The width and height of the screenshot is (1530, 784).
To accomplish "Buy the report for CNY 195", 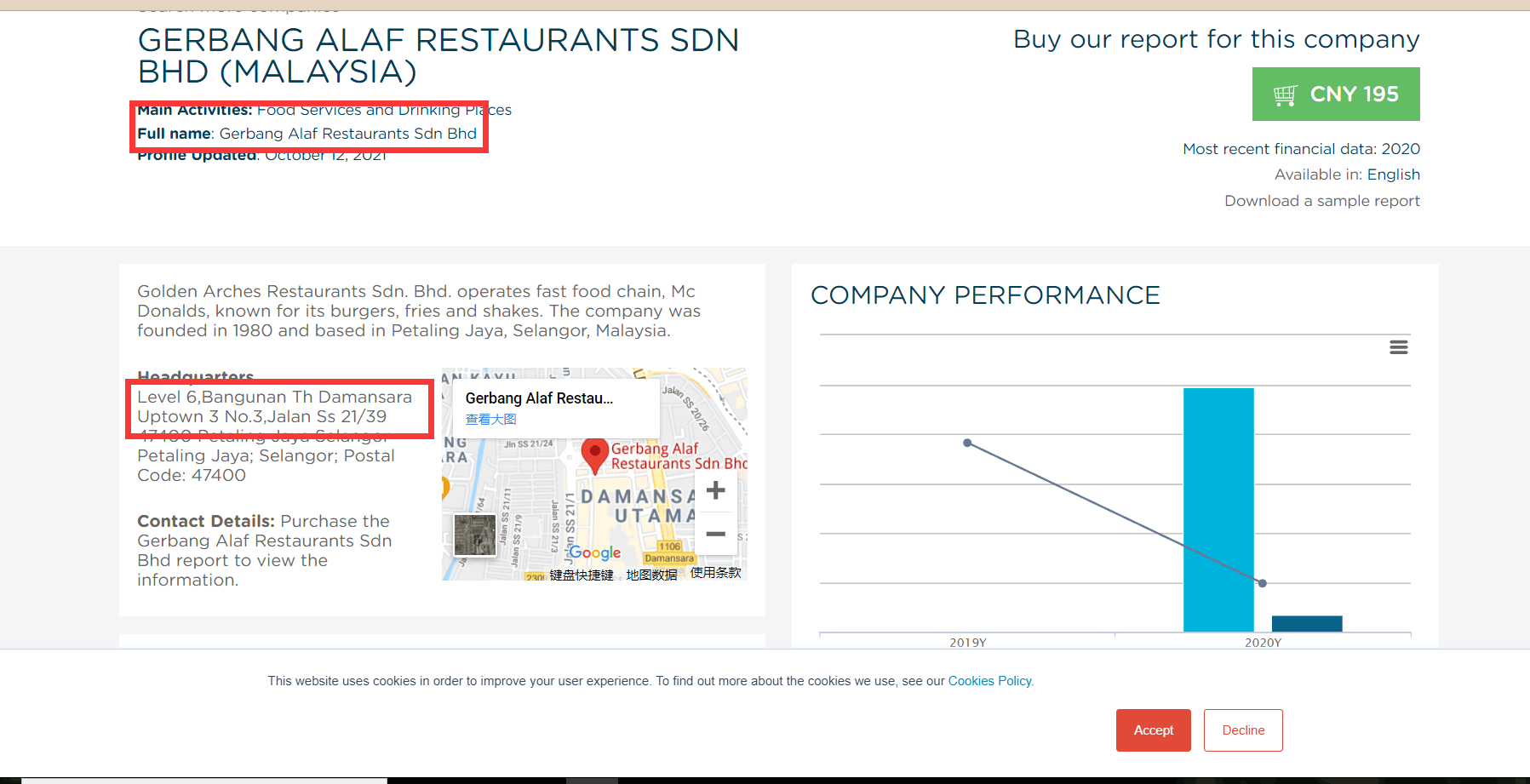I will click(x=1336, y=94).
